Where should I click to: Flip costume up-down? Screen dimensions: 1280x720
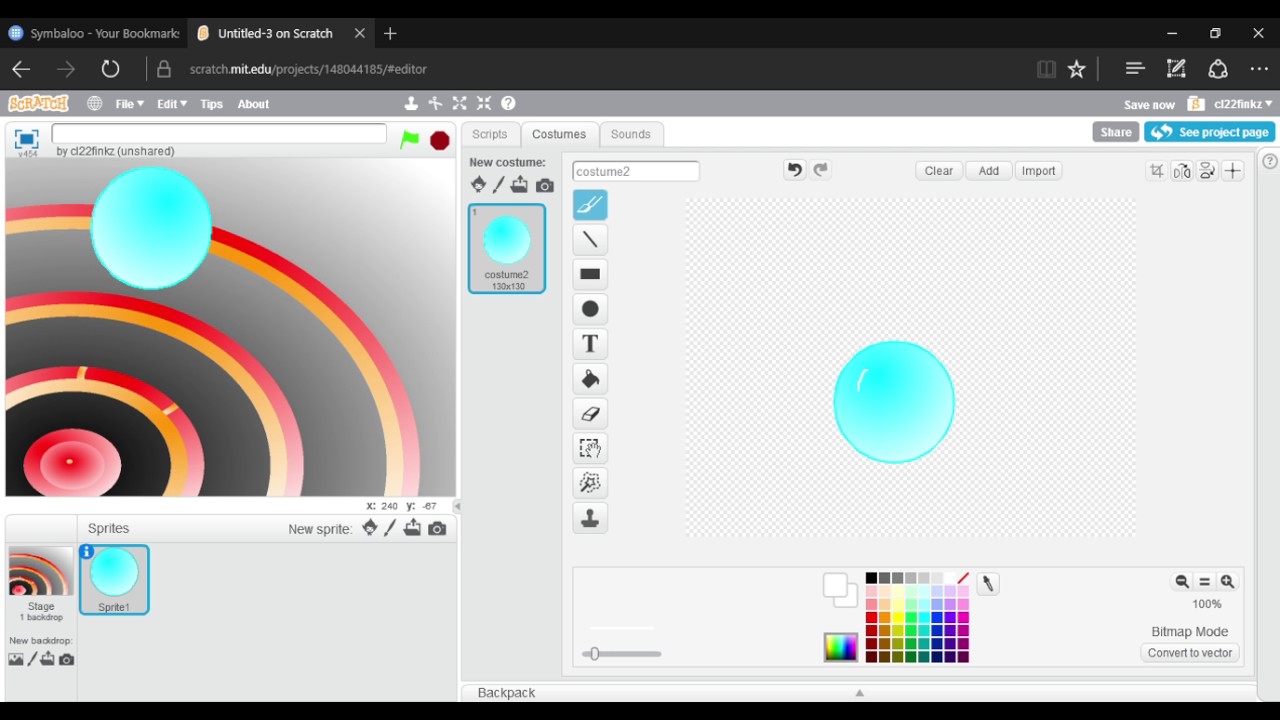click(1207, 171)
